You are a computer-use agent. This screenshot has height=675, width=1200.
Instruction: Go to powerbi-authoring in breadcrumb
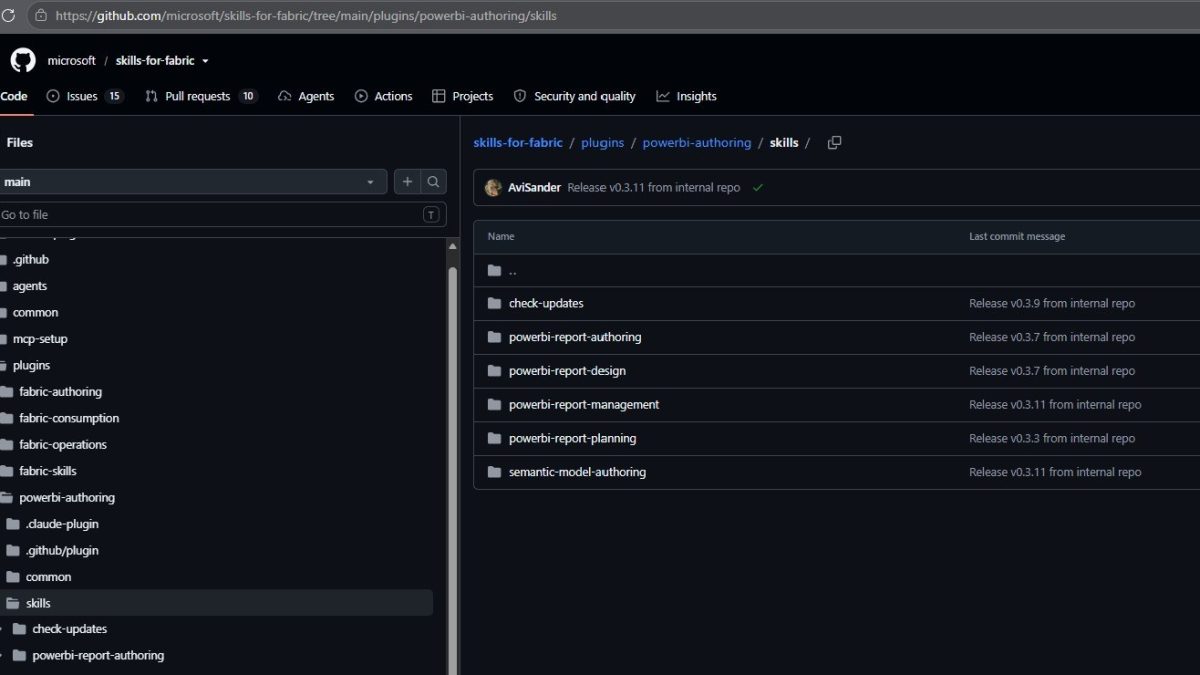[x=696, y=143]
